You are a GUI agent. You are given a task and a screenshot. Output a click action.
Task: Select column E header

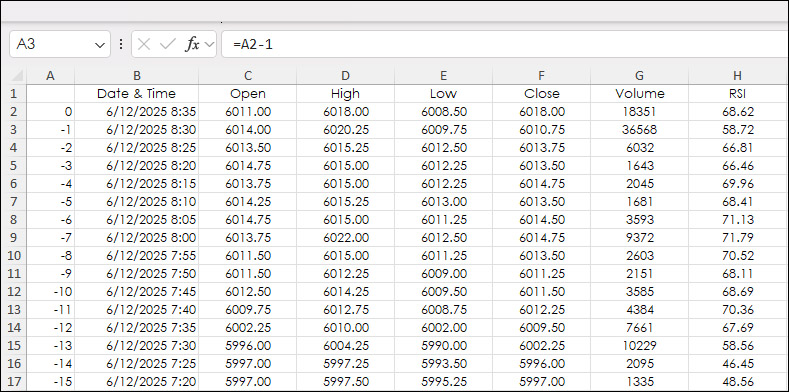coord(443,76)
